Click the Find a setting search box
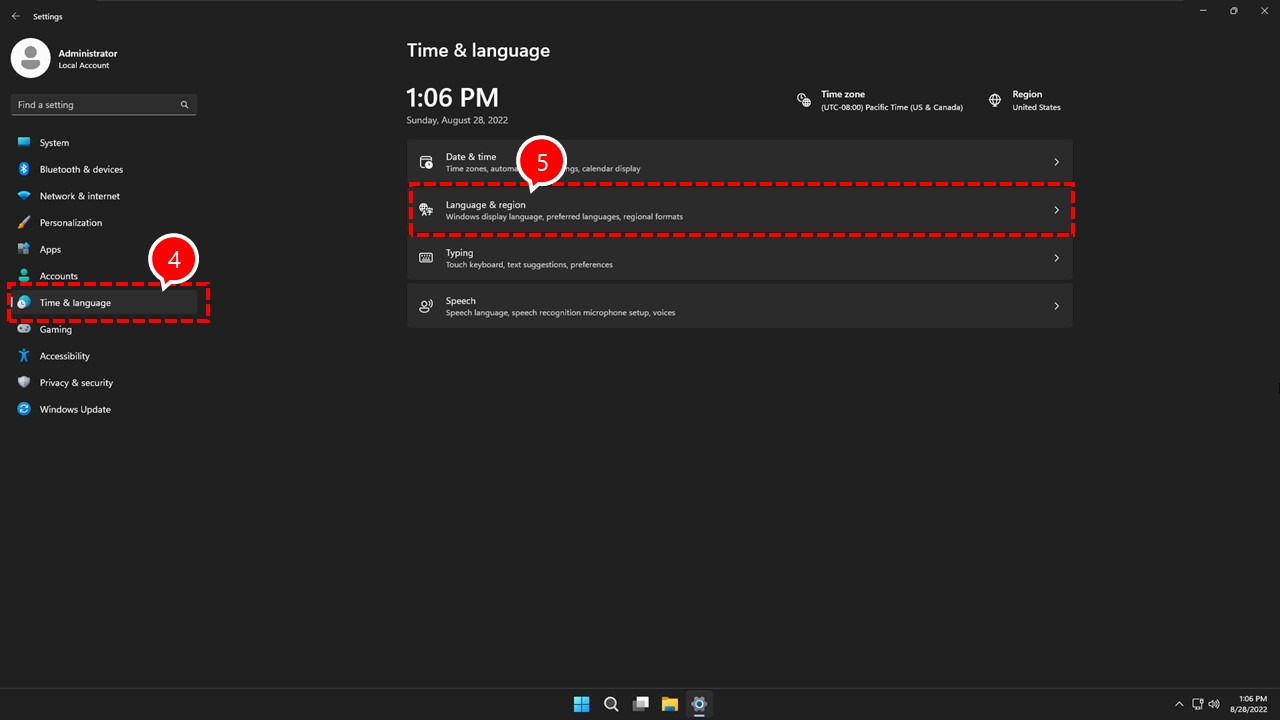1280x720 pixels. coord(100,104)
